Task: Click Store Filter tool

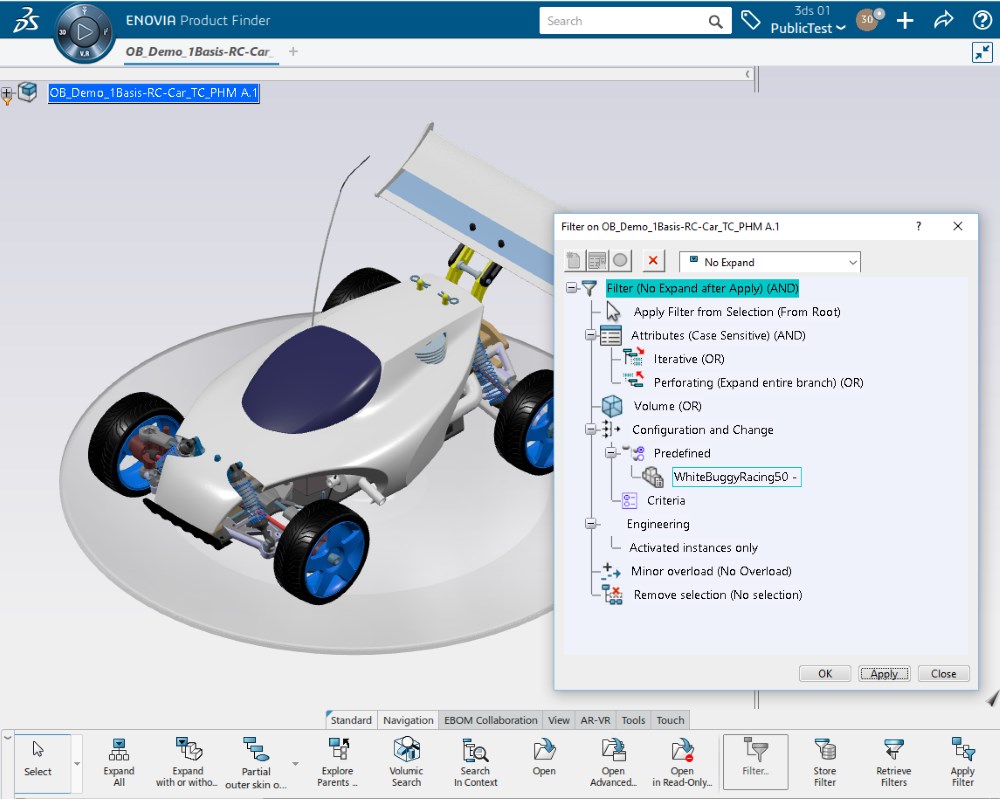Action: [x=825, y=763]
